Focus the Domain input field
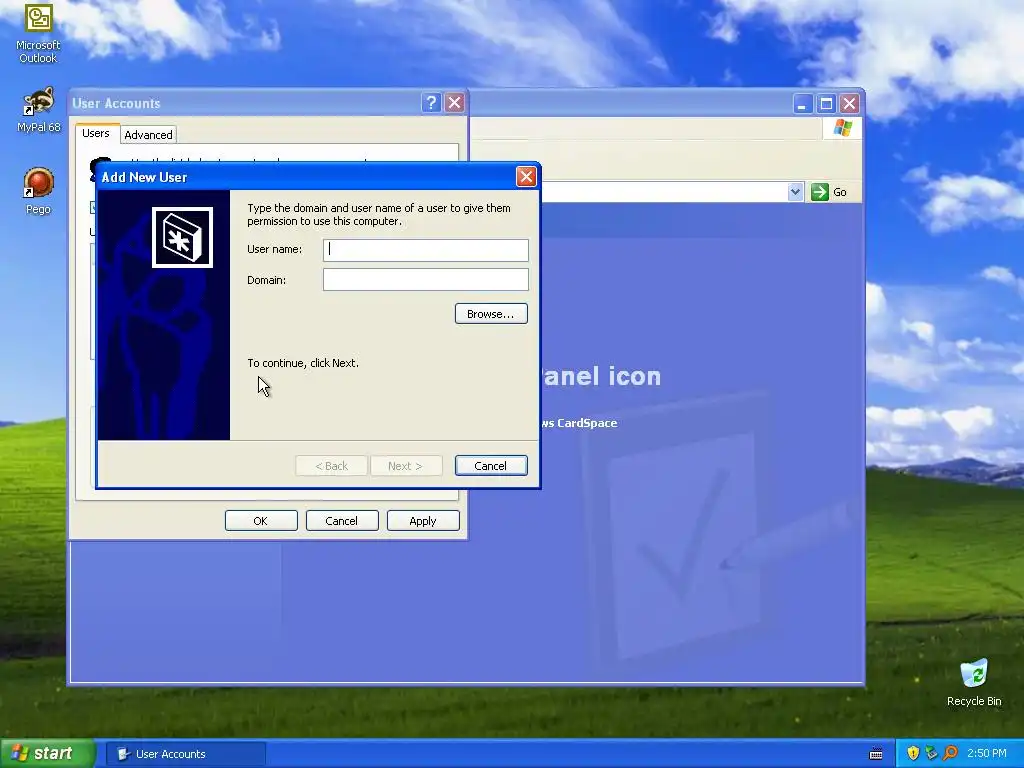Image resolution: width=1024 pixels, height=768 pixels. (x=426, y=280)
